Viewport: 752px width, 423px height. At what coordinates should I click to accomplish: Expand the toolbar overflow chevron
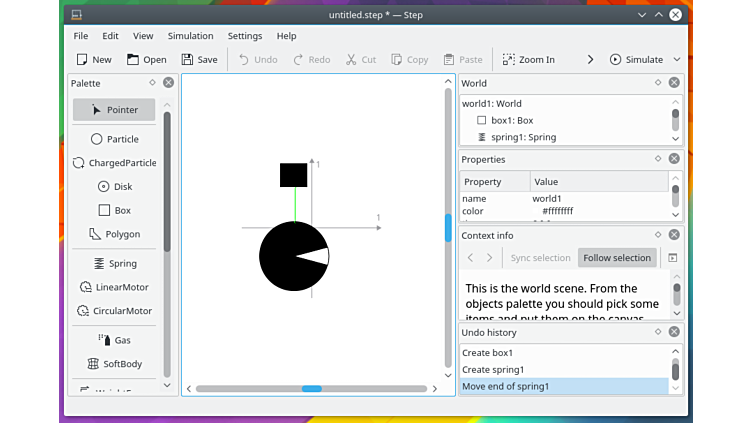click(590, 60)
